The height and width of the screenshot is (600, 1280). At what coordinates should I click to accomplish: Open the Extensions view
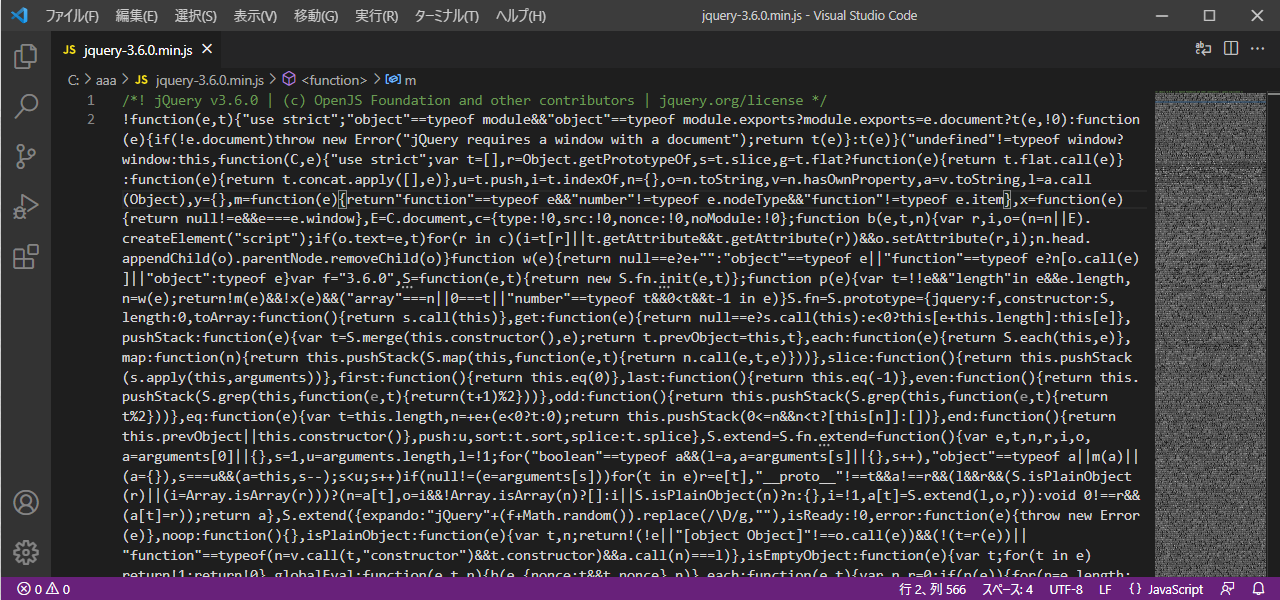click(x=26, y=257)
